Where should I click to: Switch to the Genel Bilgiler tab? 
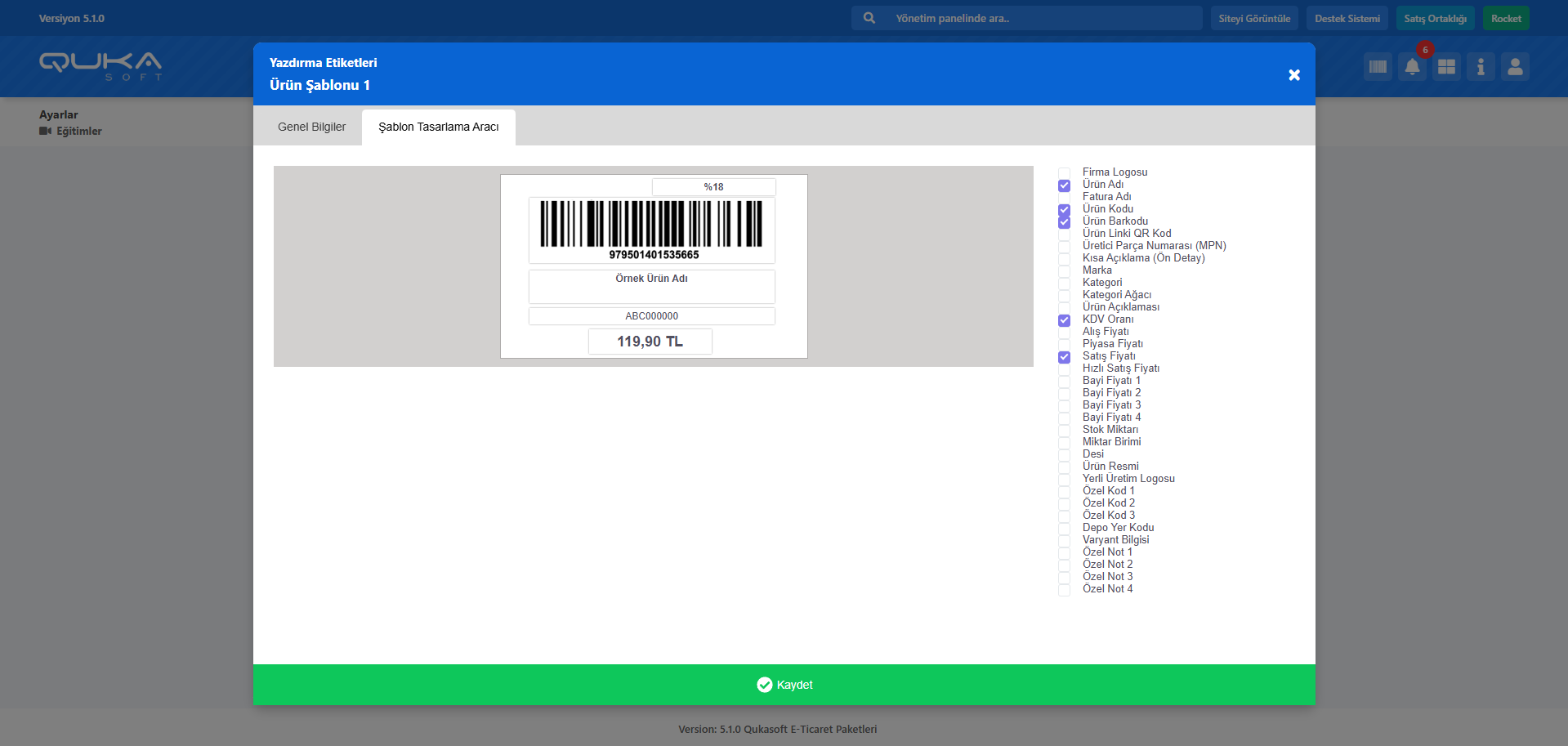(311, 127)
